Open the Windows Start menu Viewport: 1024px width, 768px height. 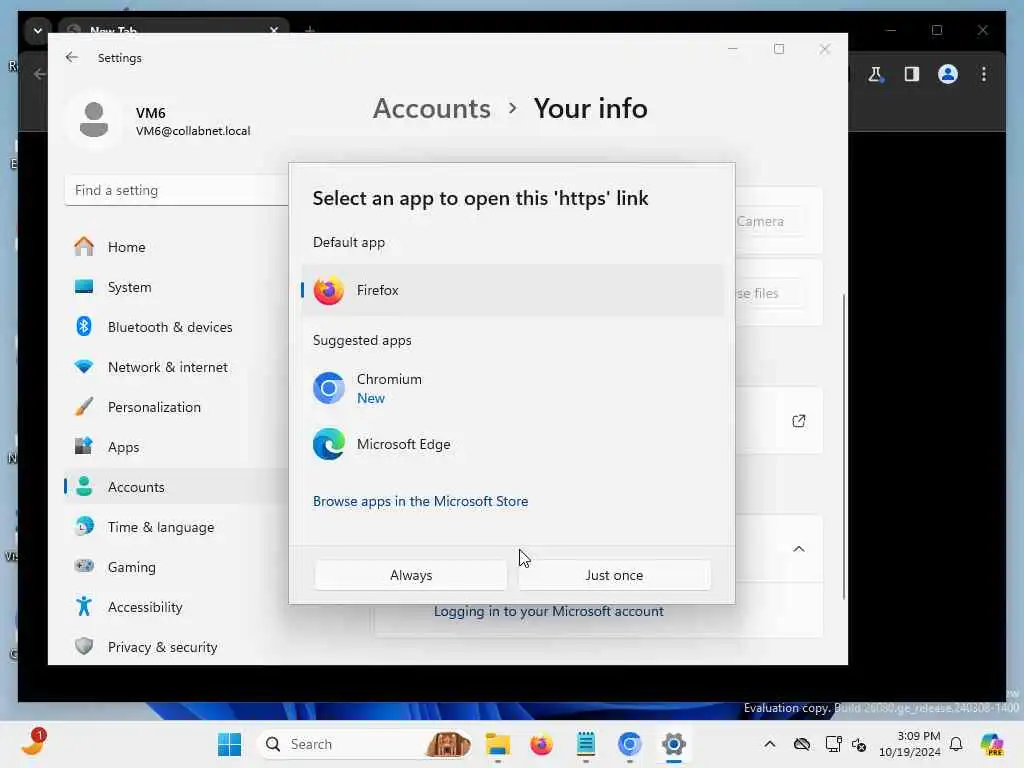pos(229,744)
